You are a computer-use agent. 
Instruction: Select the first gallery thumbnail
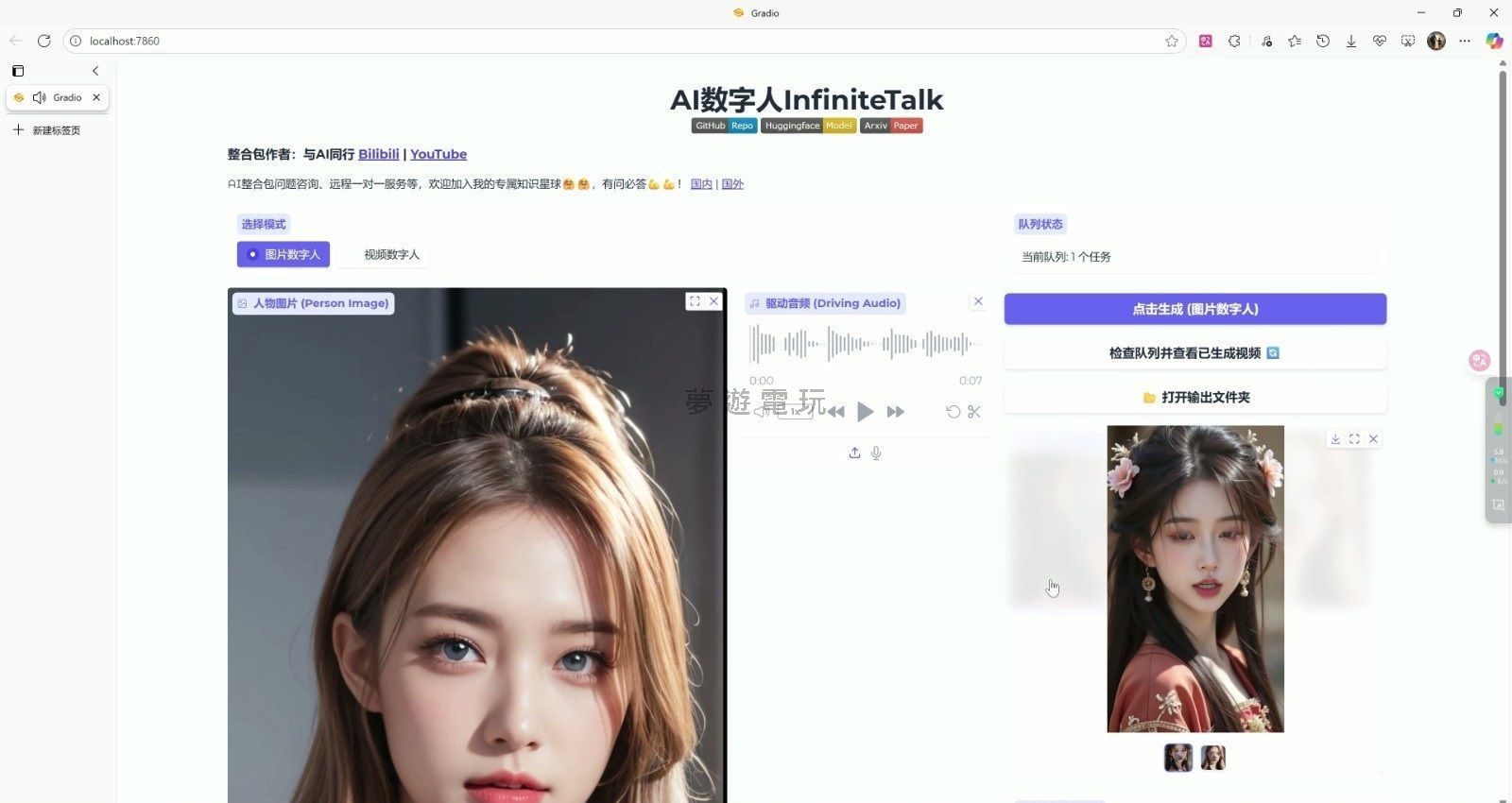coord(1178,758)
